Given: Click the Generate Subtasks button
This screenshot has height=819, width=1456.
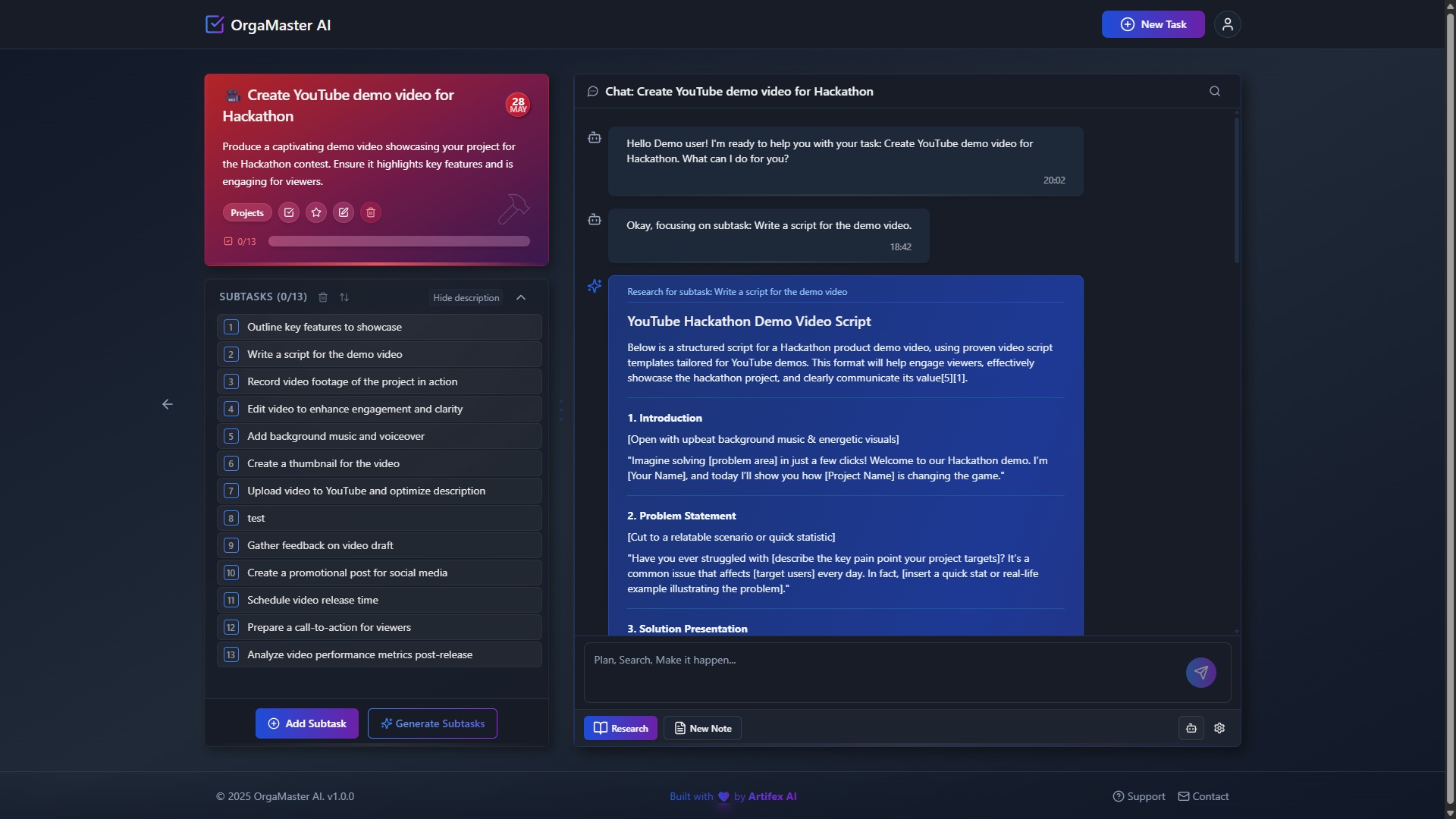Looking at the screenshot, I should tap(432, 723).
